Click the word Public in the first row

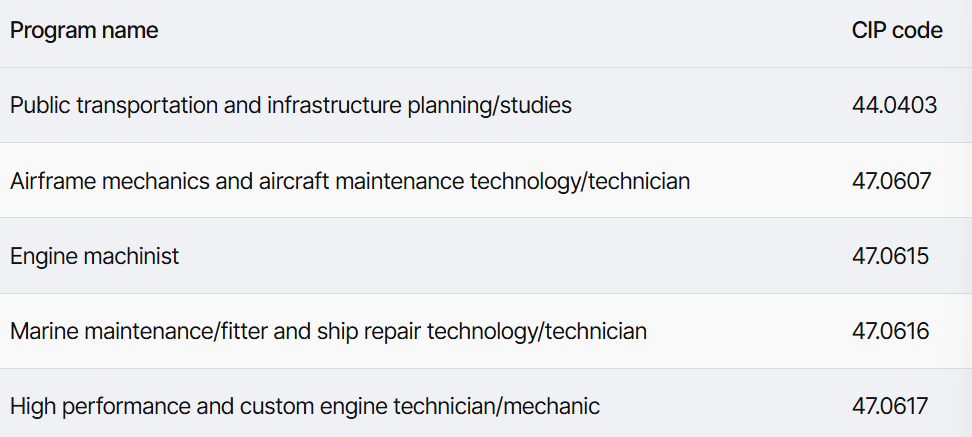tap(40, 105)
